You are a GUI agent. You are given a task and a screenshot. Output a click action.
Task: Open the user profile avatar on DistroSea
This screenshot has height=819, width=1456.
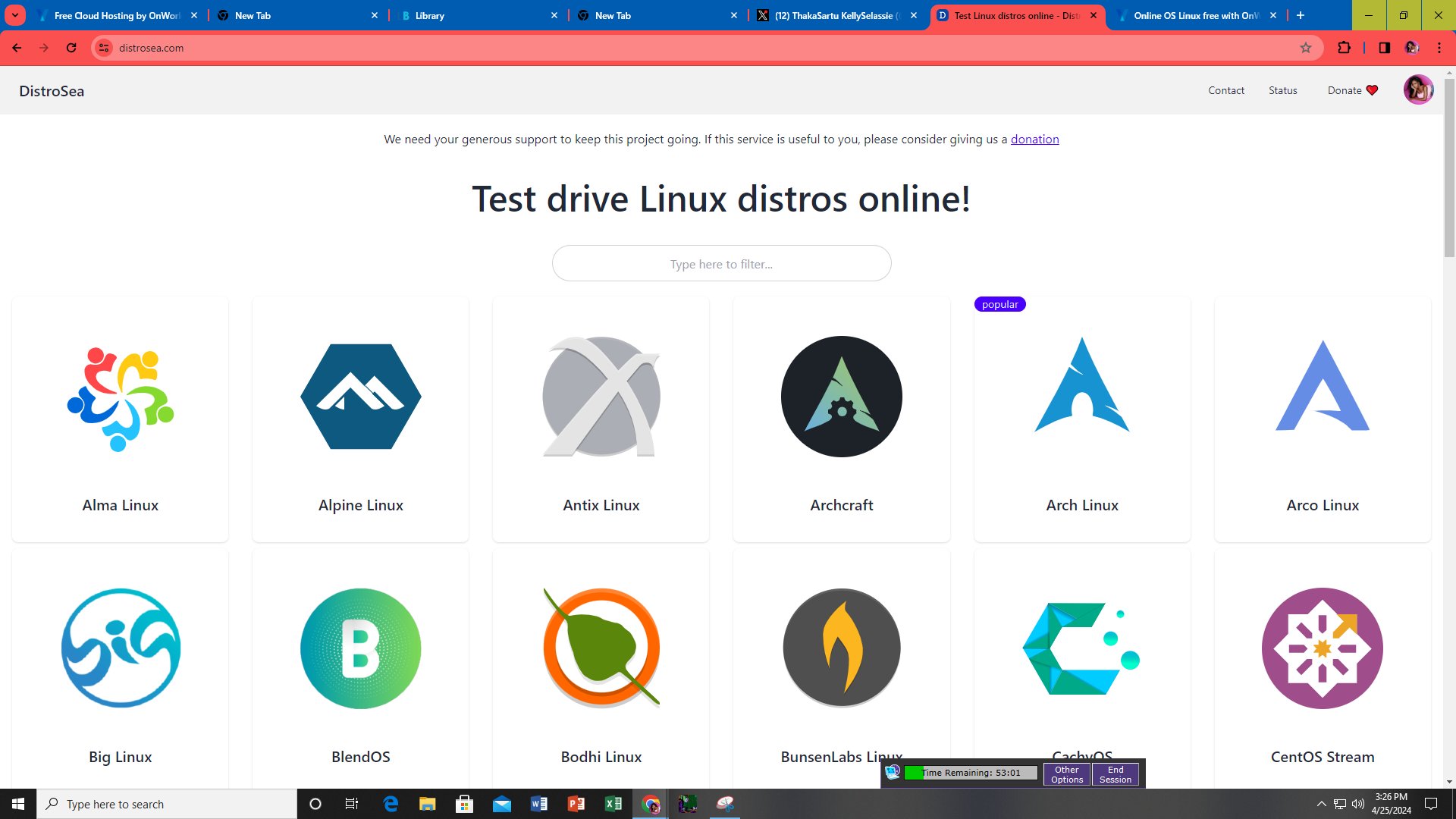coord(1418,90)
